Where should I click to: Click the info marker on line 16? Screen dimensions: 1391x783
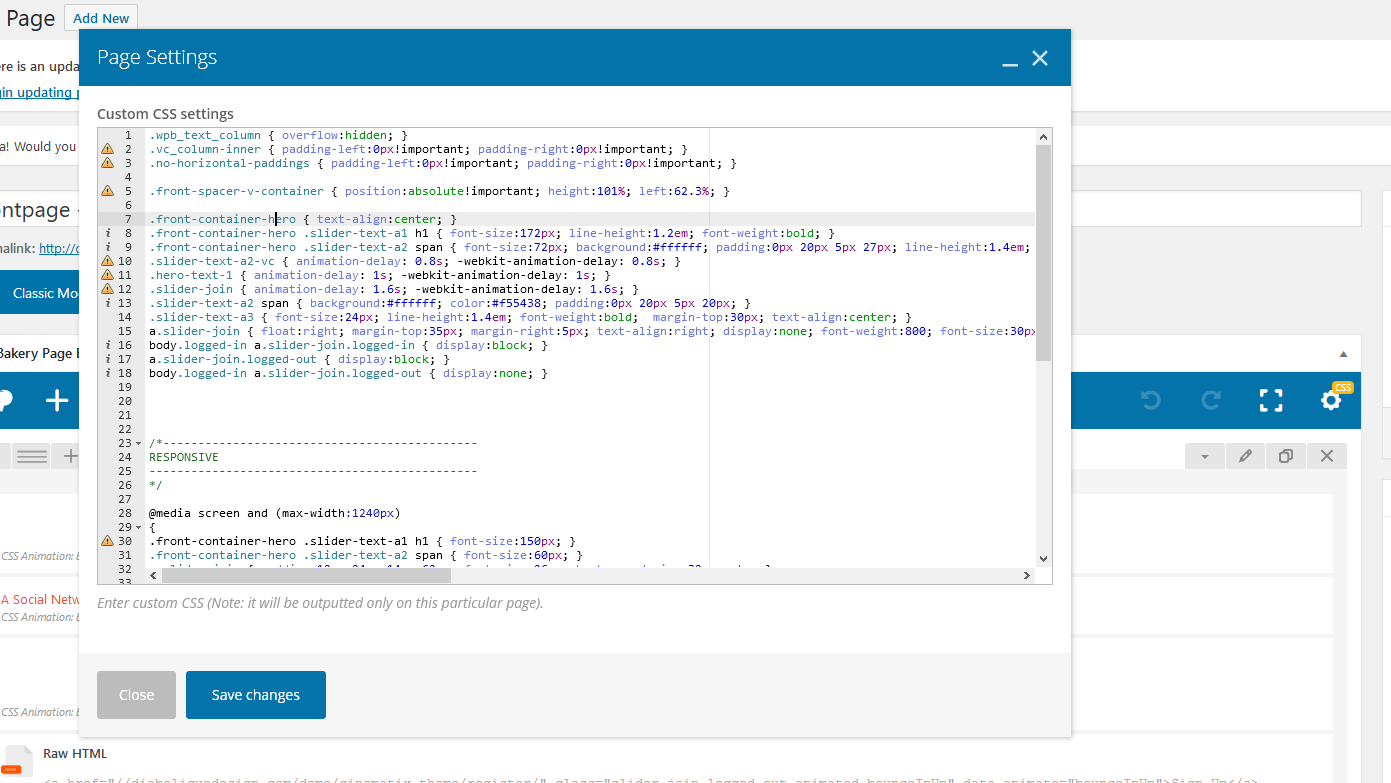coord(107,345)
